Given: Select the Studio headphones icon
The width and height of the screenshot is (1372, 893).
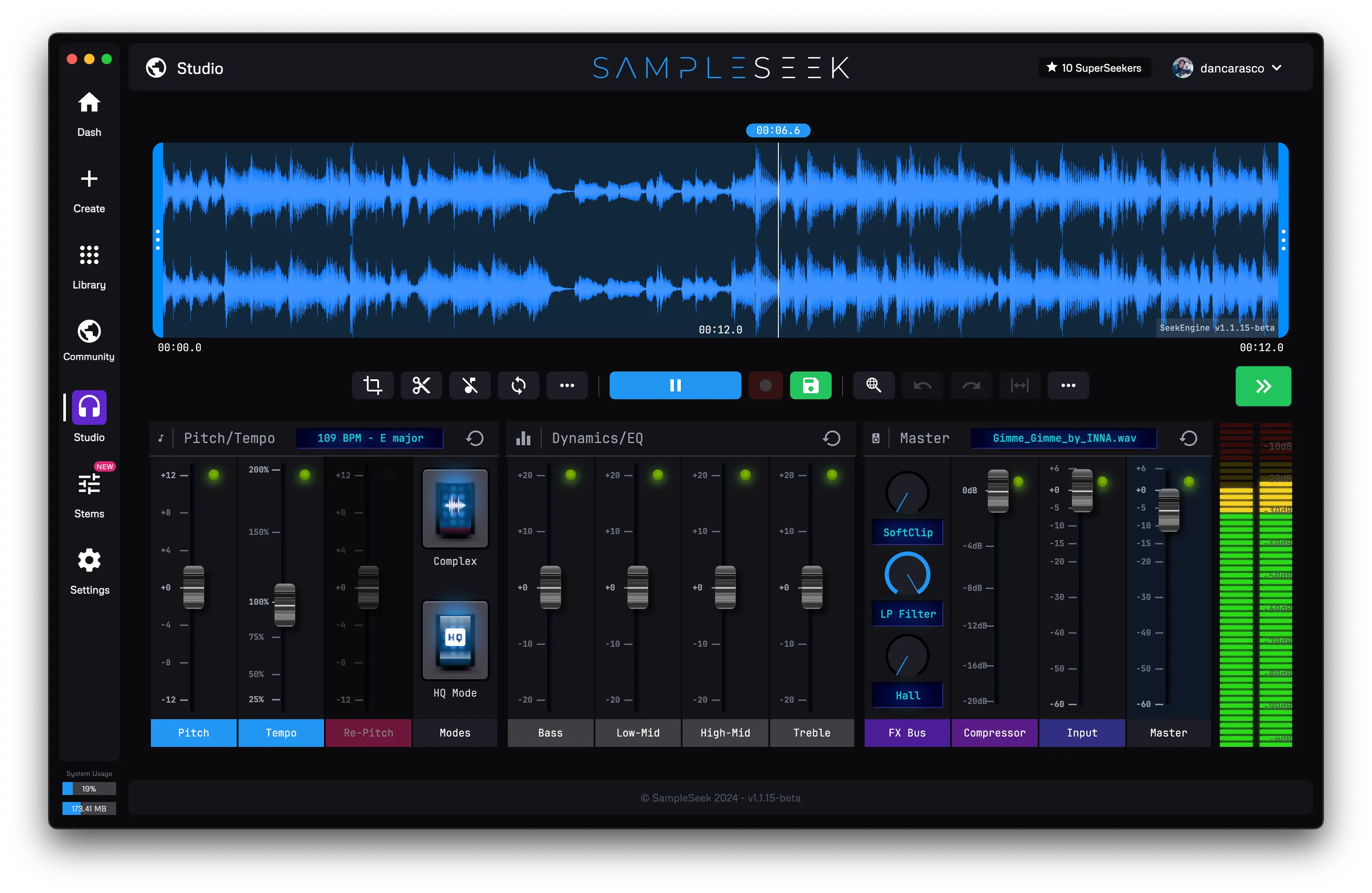Looking at the screenshot, I should coord(89,407).
